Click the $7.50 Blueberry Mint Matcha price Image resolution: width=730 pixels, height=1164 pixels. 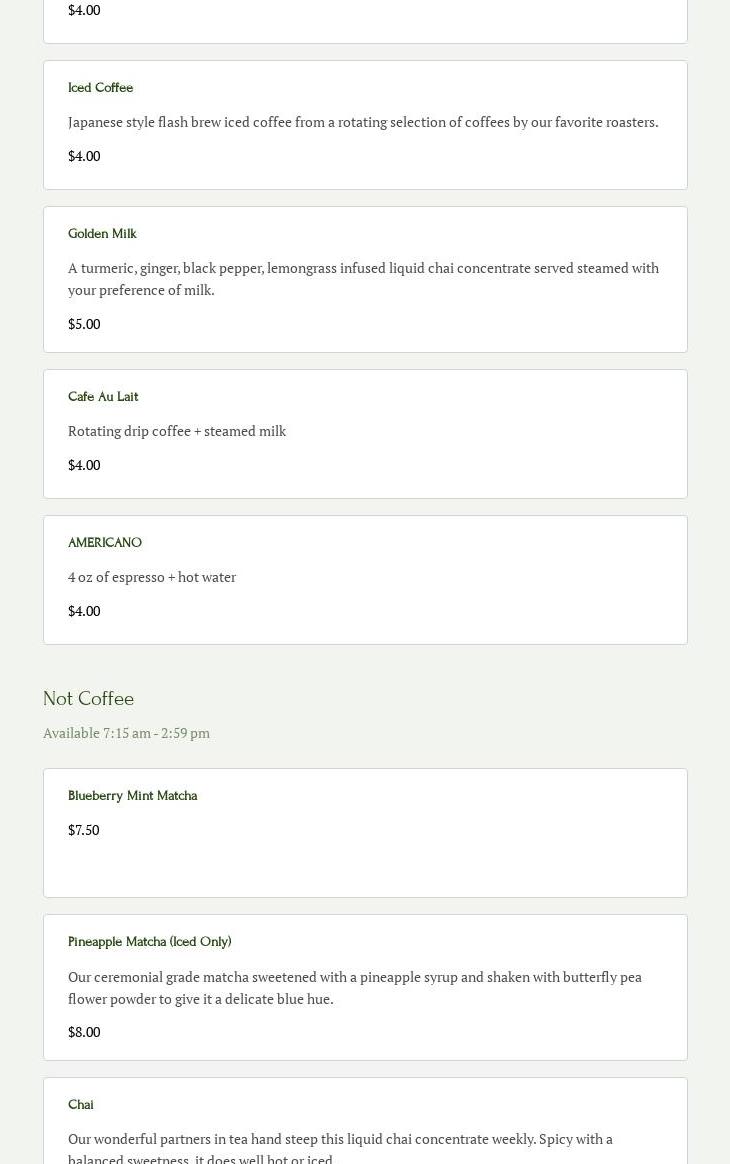(x=84, y=830)
